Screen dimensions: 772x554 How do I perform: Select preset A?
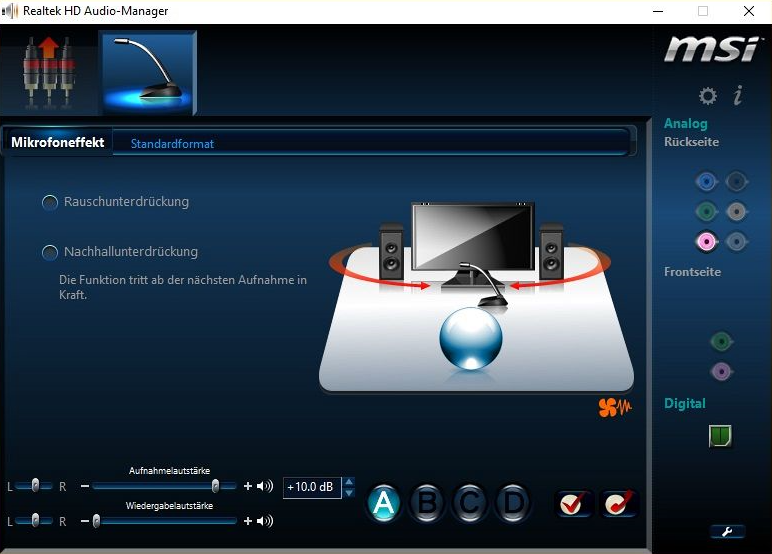[x=384, y=503]
